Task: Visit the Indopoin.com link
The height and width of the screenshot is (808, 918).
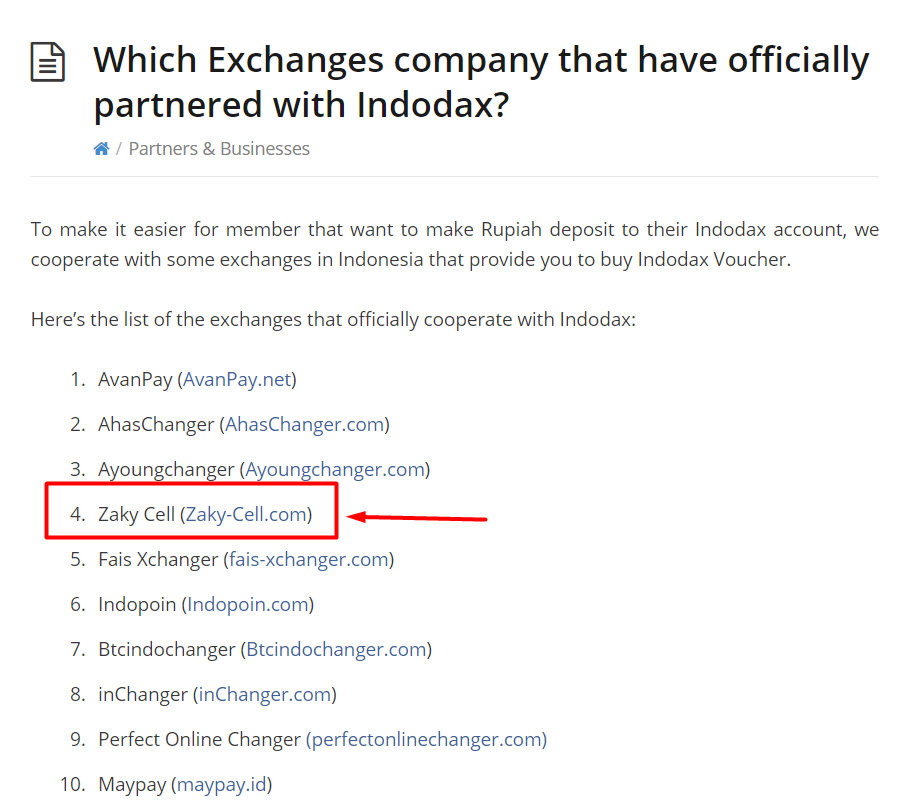Action: point(248,604)
